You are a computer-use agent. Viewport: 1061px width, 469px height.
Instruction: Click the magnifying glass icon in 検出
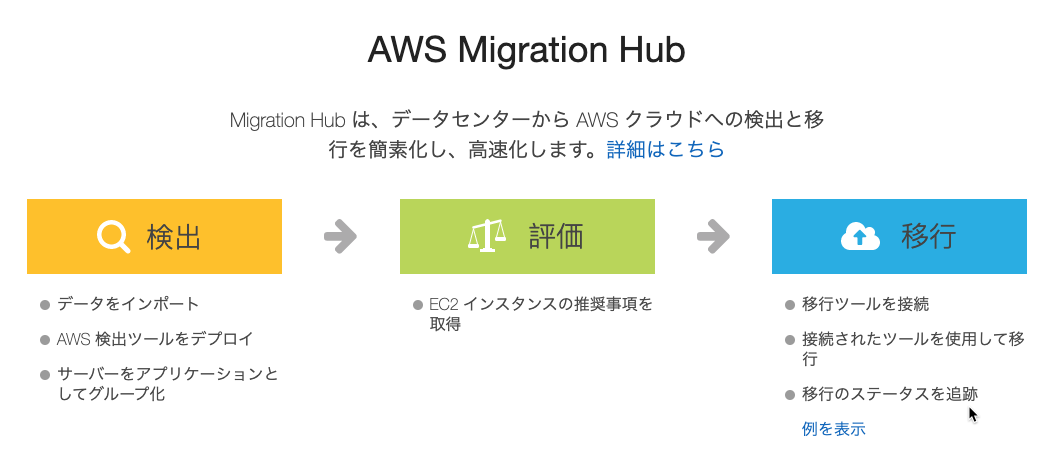pos(114,237)
